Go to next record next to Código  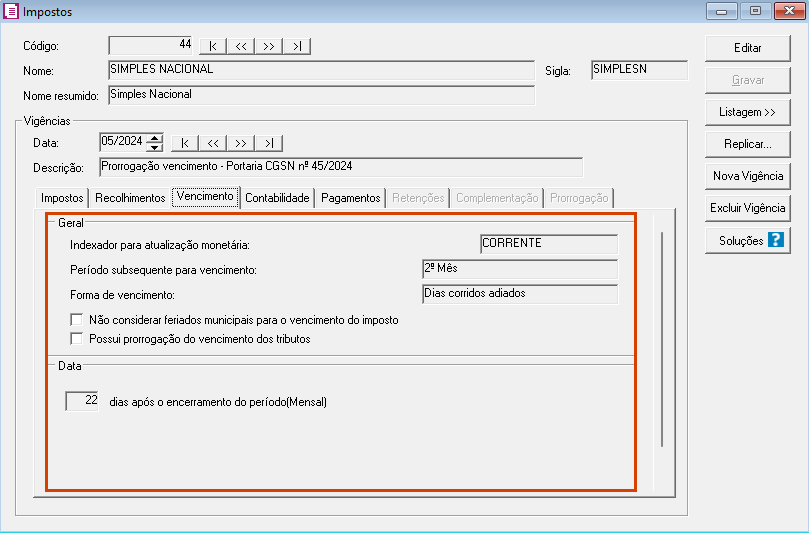[268, 46]
